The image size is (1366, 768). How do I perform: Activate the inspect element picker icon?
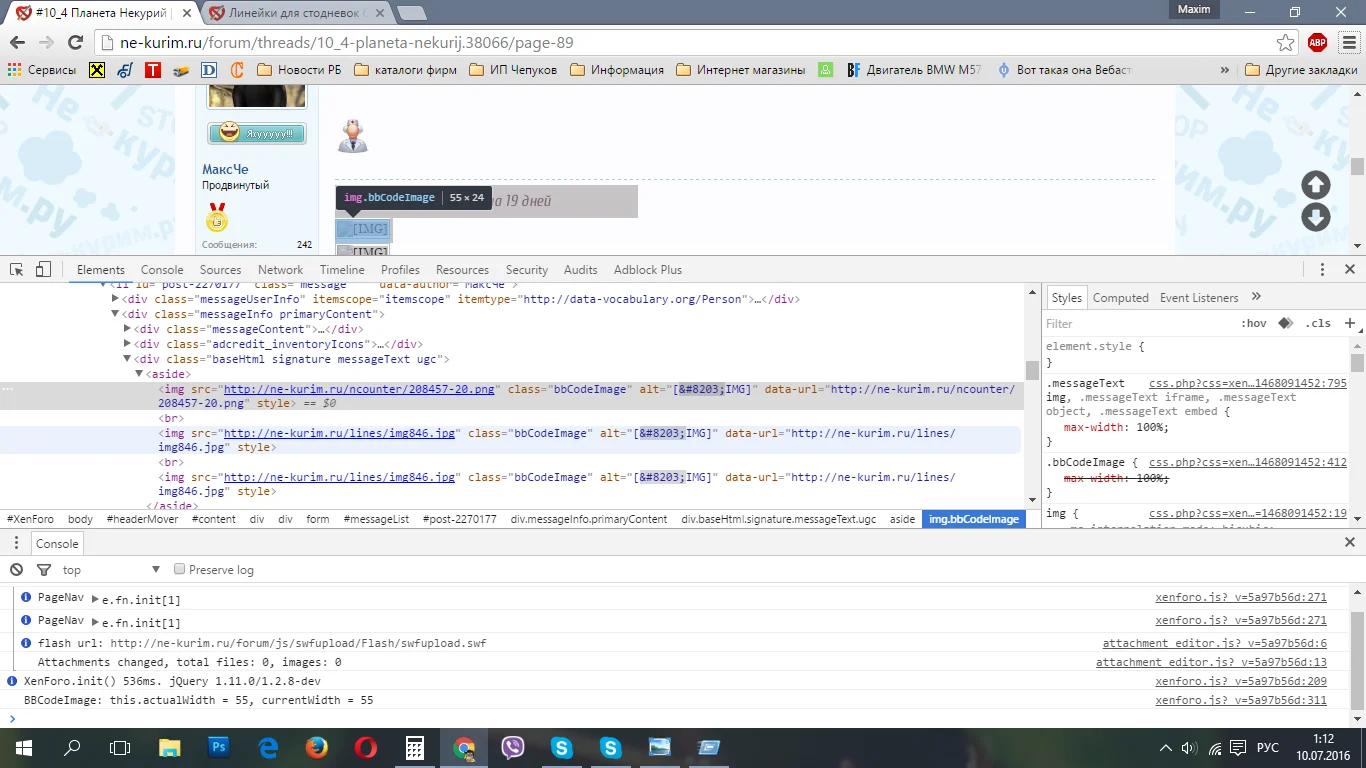coord(17,270)
